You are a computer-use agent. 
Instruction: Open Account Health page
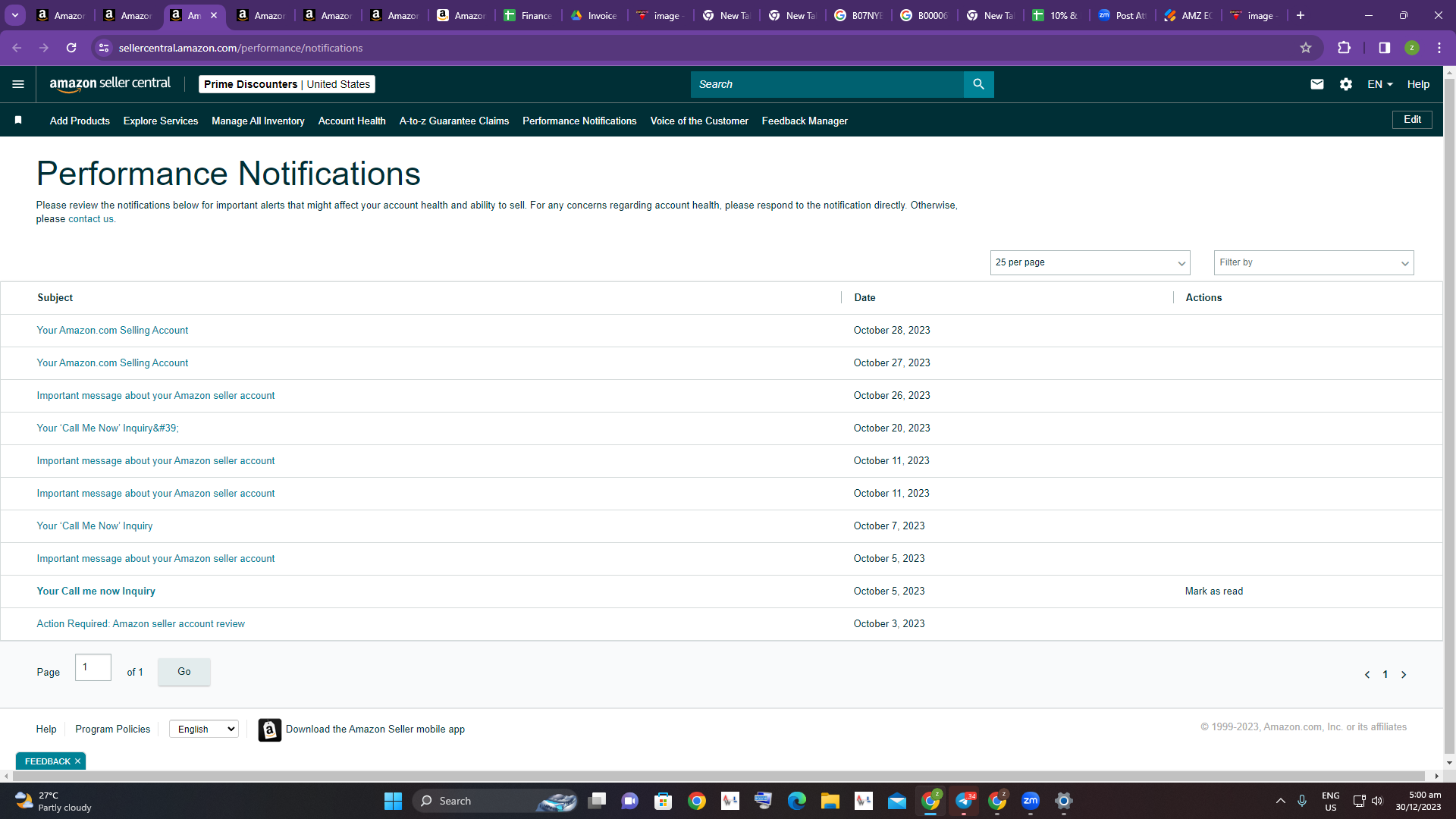pos(352,121)
